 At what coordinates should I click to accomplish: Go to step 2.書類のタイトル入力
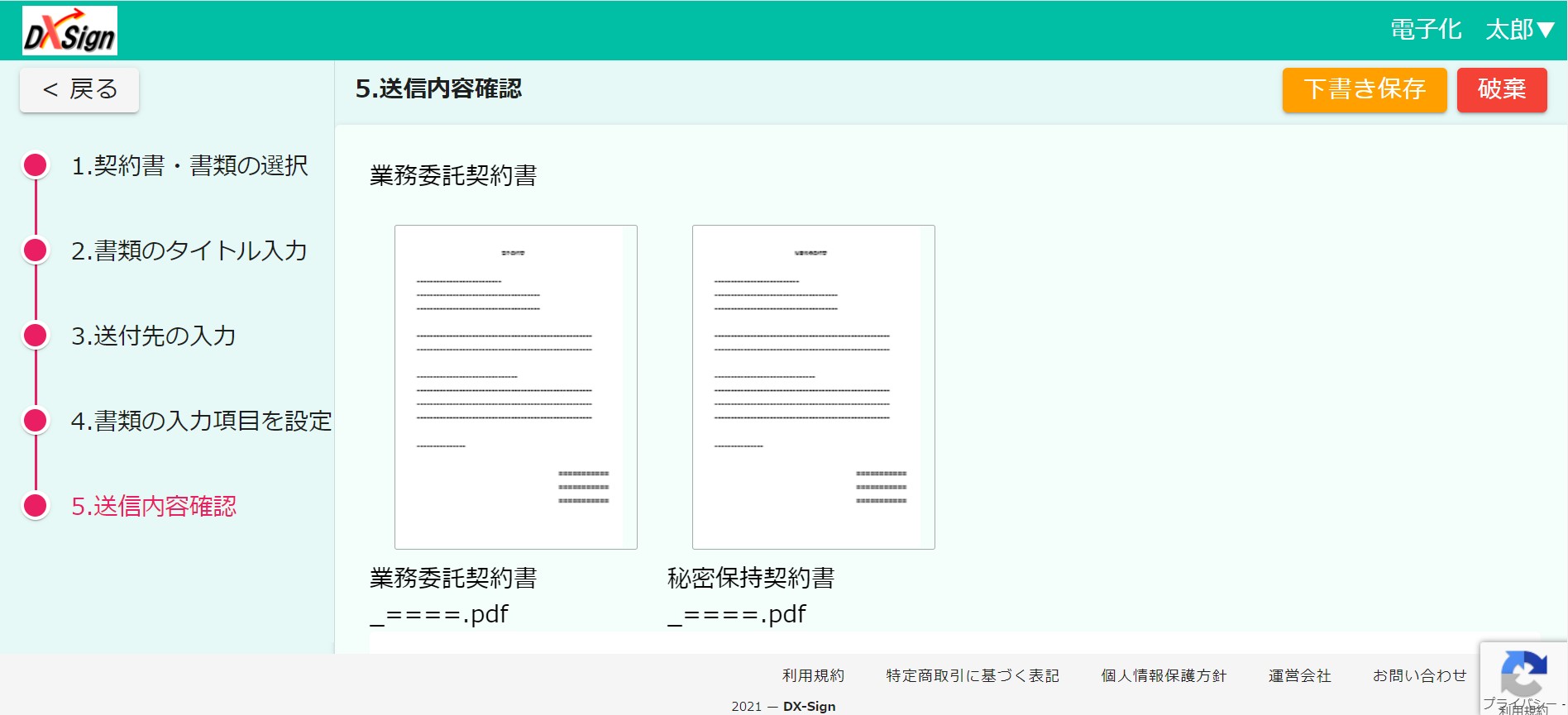coord(189,250)
